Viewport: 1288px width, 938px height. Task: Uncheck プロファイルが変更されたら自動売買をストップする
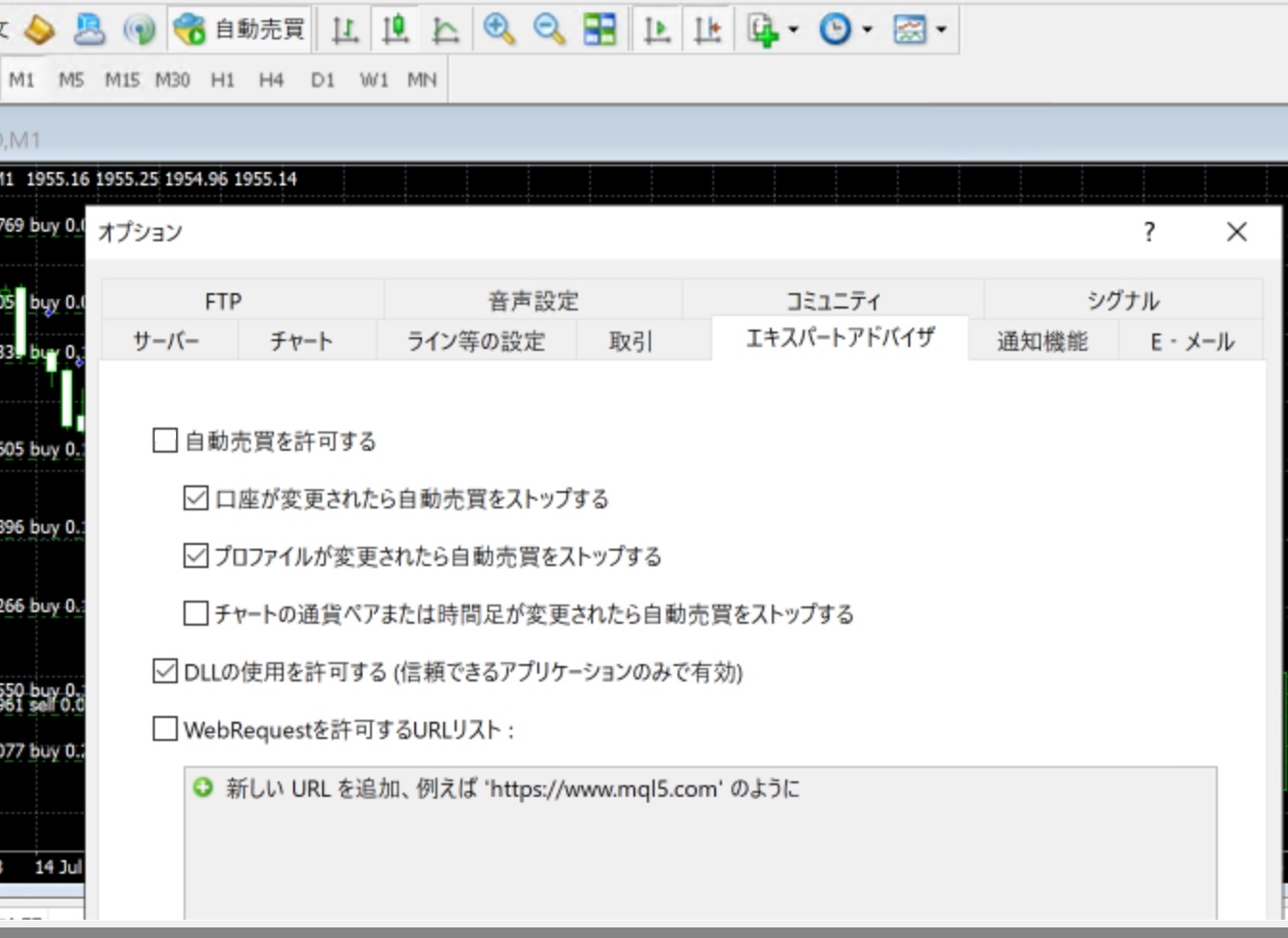[x=196, y=555]
